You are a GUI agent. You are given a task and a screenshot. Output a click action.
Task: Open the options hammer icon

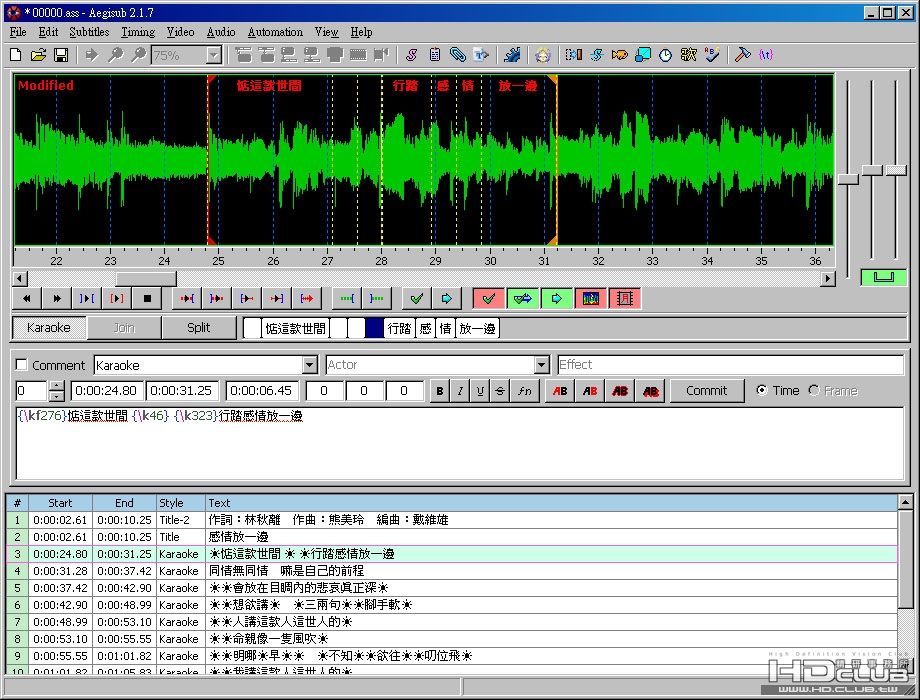click(x=742, y=55)
